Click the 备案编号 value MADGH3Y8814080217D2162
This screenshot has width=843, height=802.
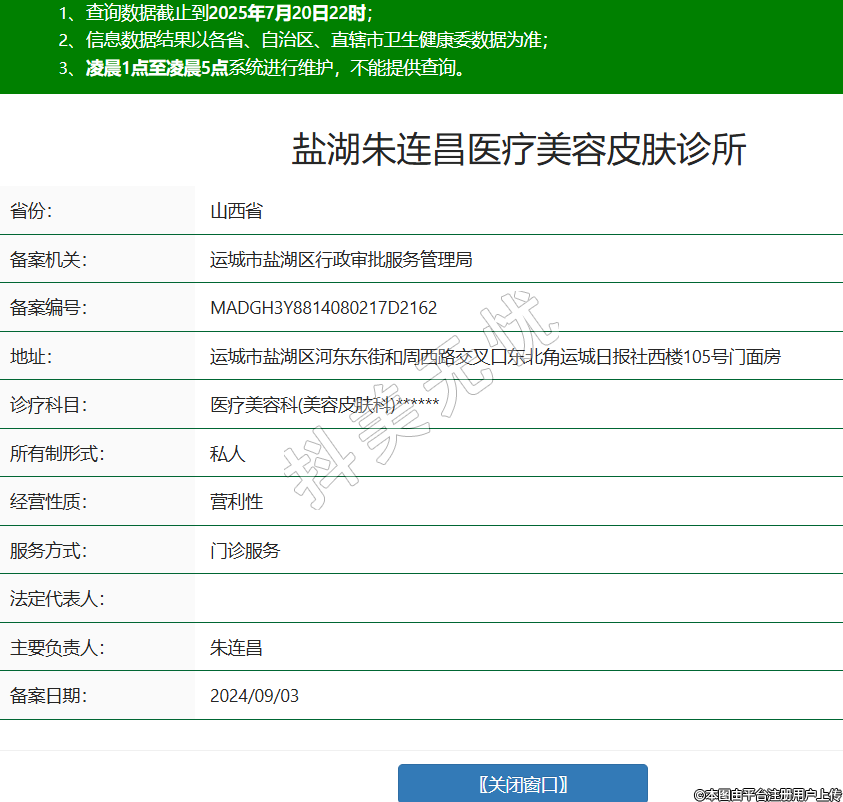pyautogui.click(x=323, y=308)
